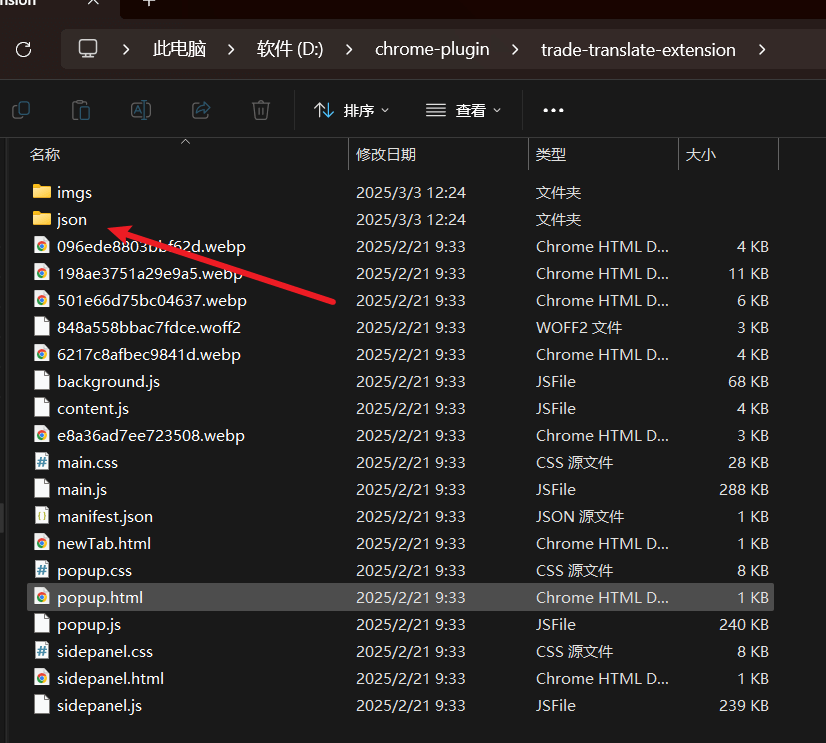Select the imgs folder

tap(74, 192)
